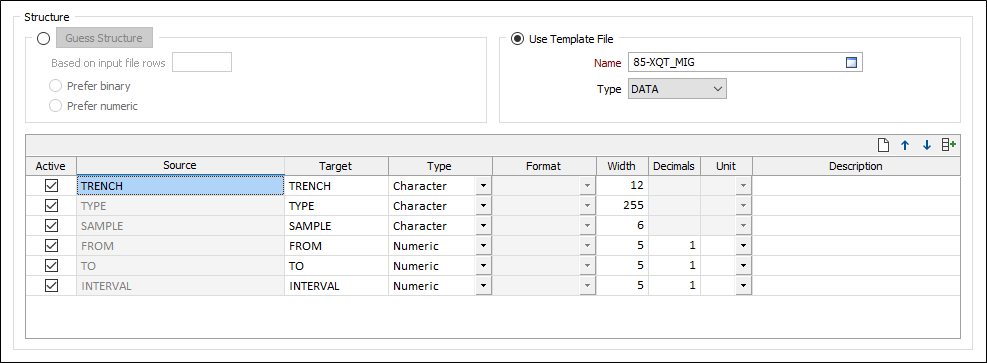
Task: Click the Guess Structure button
Action: (104, 38)
